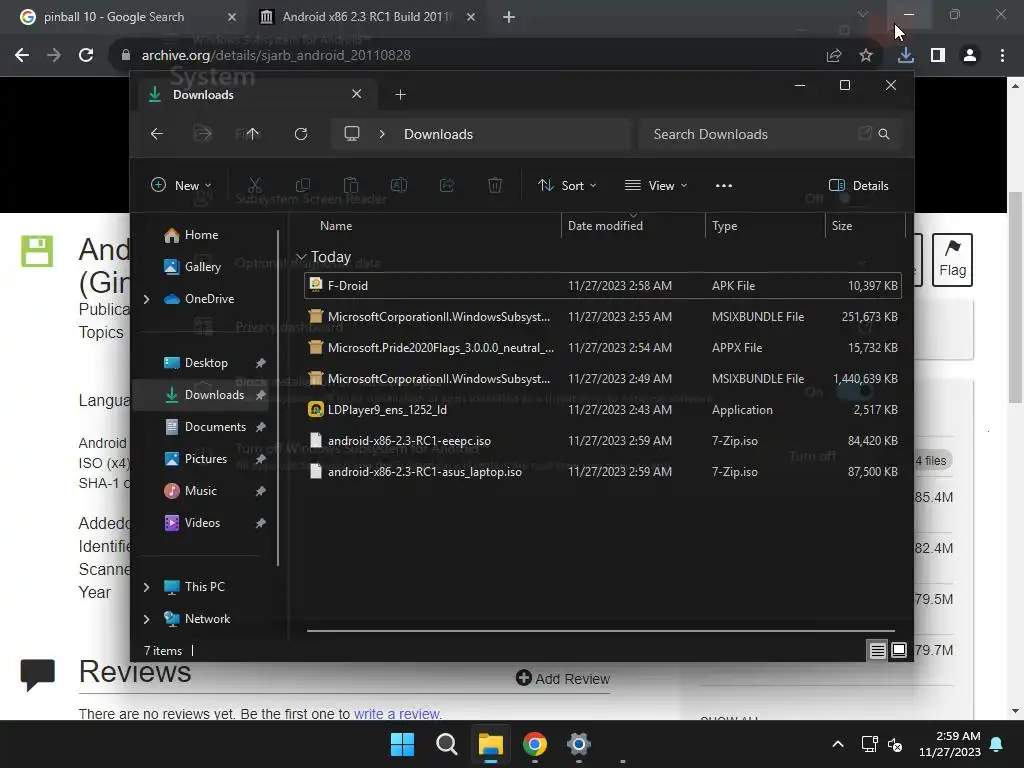Viewport: 1024px width, 768px height.
Task: Open the New dropdown in Explorer
Action: [181, 185]
